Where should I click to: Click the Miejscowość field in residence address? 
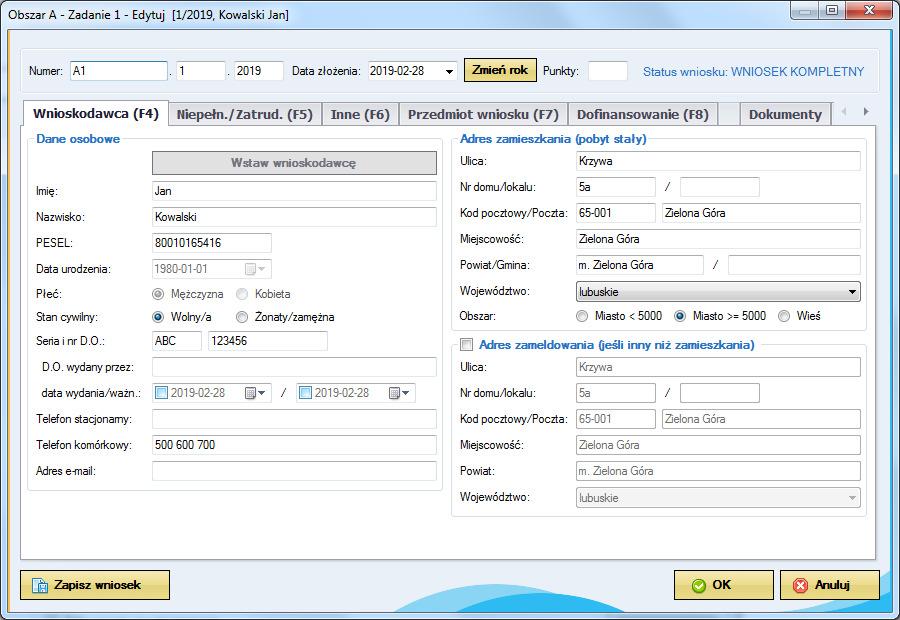pos(718,239)
